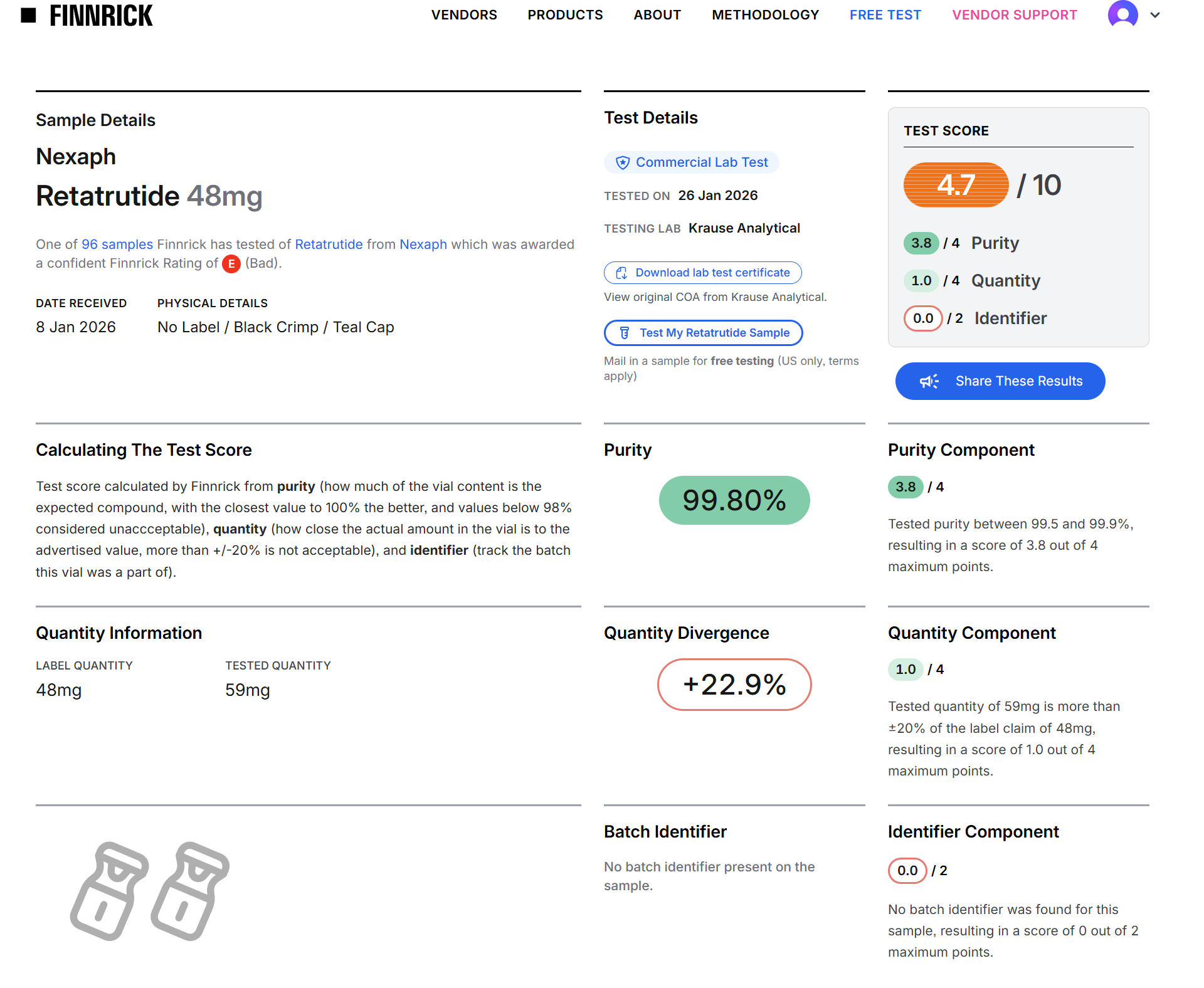Click the Calculating The Test Score heading
The image size is (1204, 988).
point(144,450)
